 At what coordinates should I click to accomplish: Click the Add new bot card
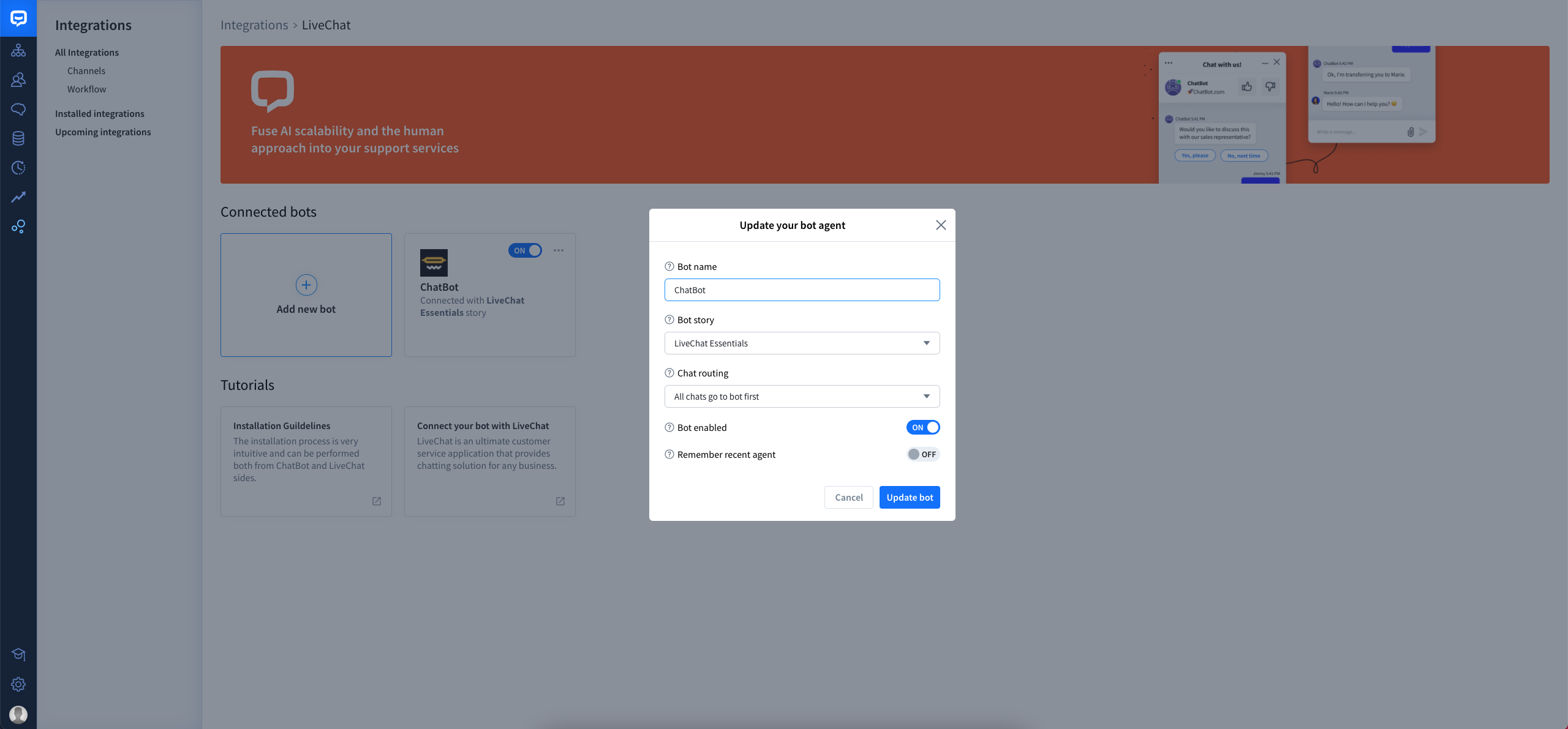(306, 295)
